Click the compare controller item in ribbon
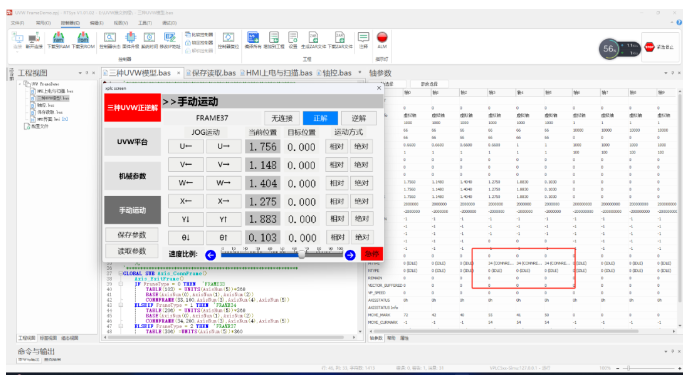 [199, 34]
